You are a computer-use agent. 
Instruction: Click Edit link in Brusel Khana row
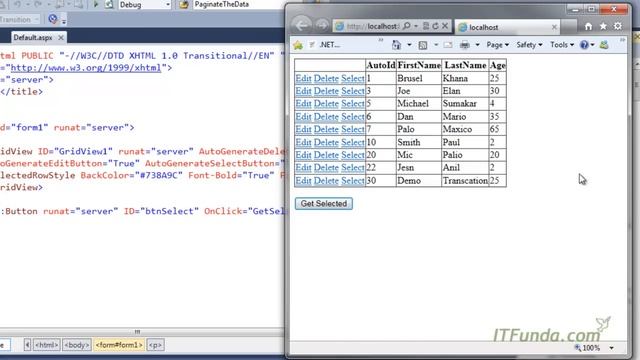[303, 78]
